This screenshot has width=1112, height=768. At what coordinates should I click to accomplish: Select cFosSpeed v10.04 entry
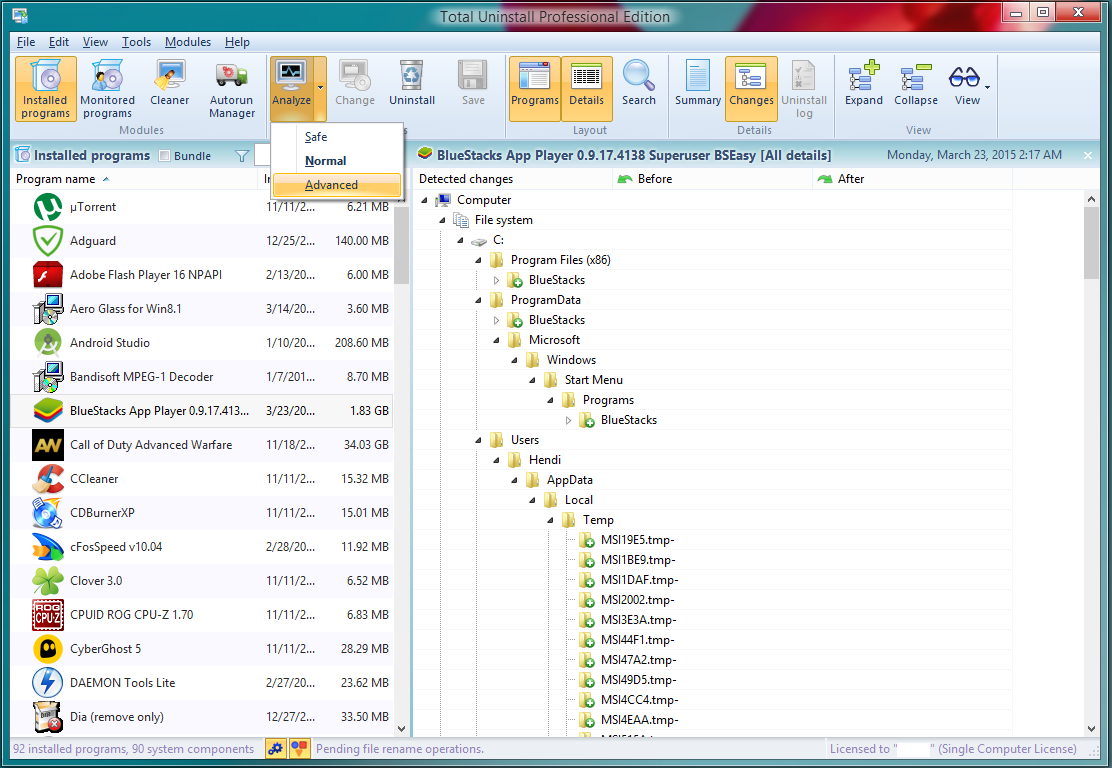click(x=202, y=547)
